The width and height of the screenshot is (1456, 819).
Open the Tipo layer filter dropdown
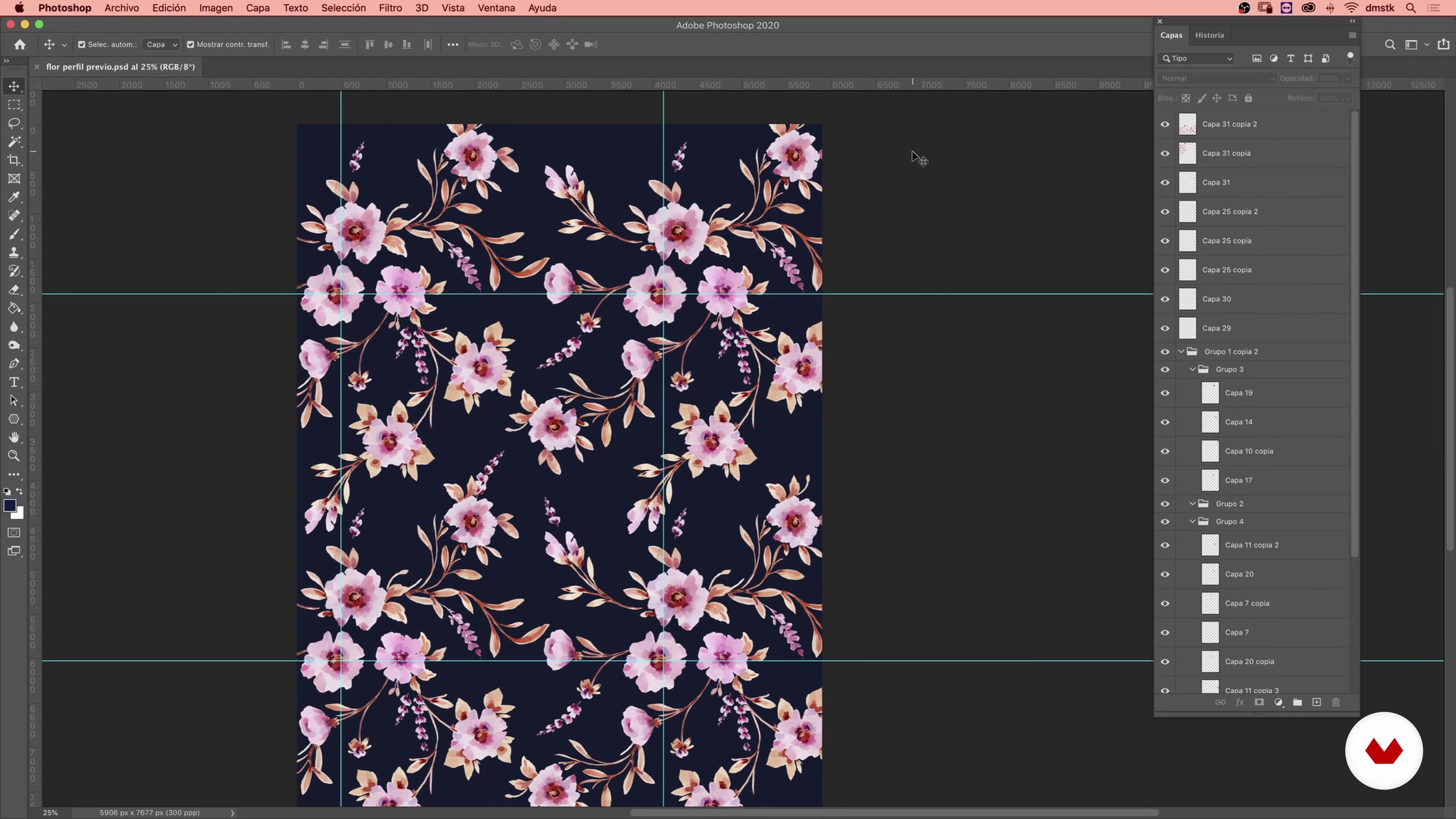tap(1197, 58)
